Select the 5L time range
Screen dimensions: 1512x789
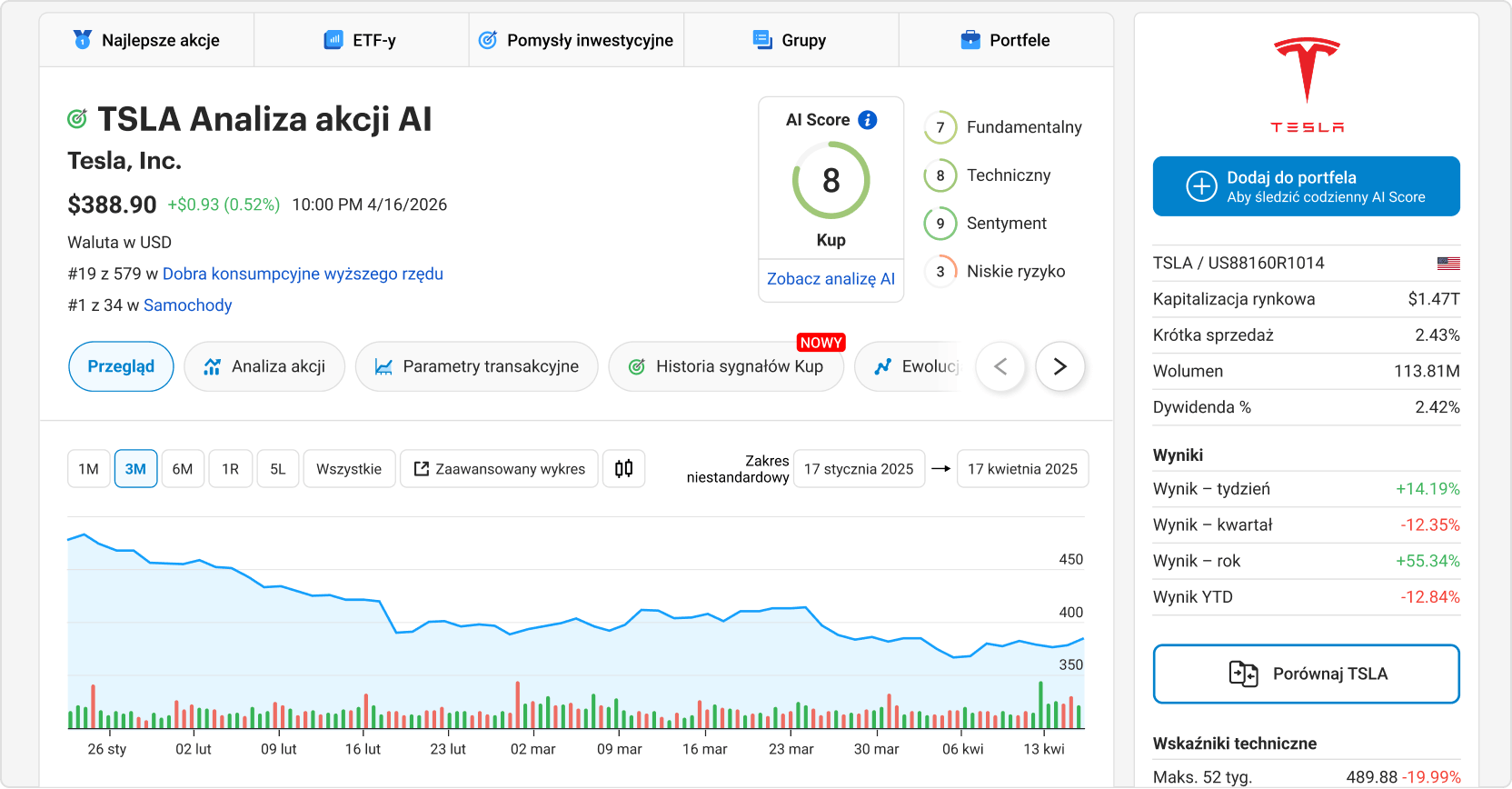click(278, 469)
